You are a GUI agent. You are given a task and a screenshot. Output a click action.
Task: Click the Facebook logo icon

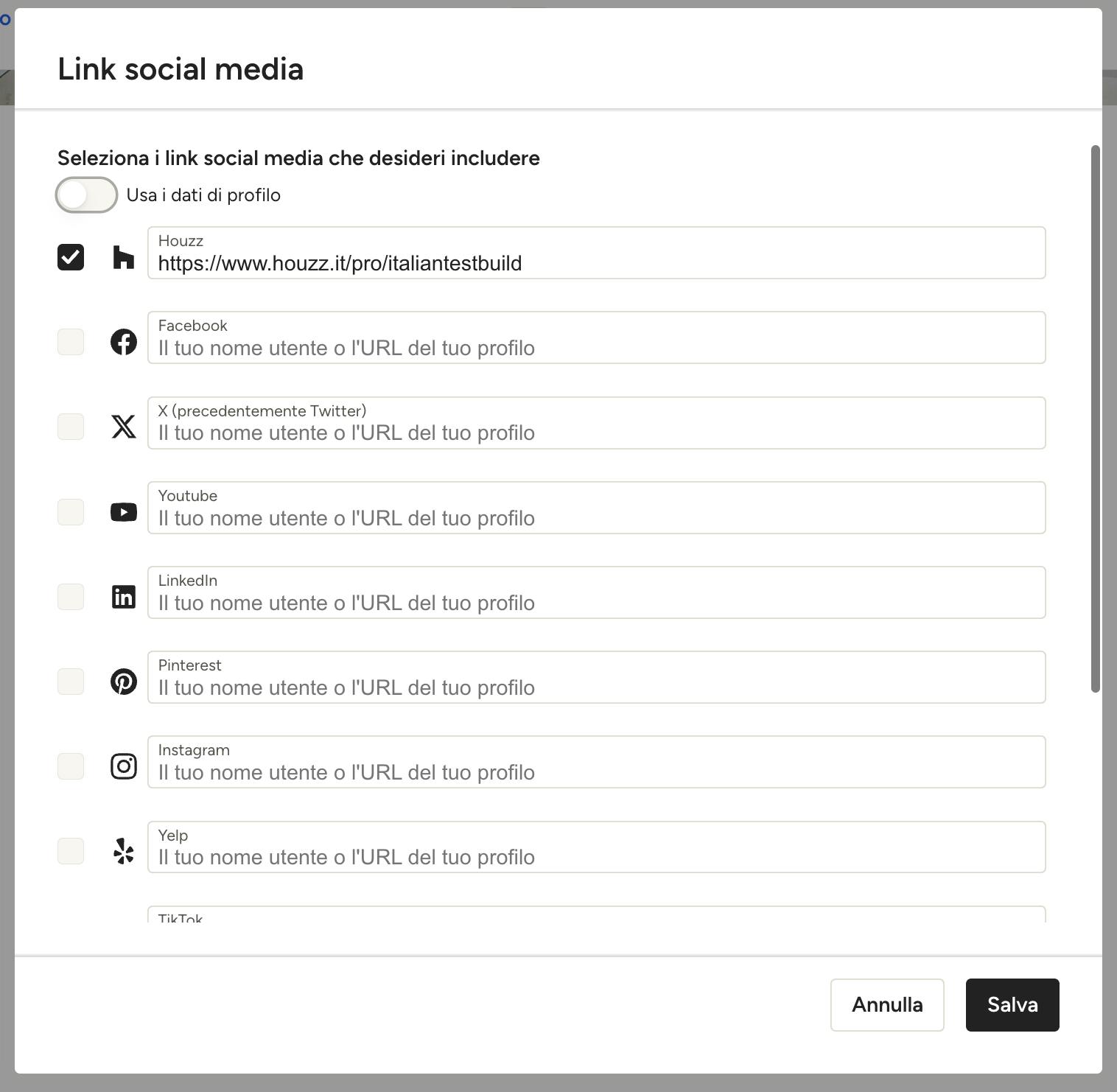click(124, 342)
